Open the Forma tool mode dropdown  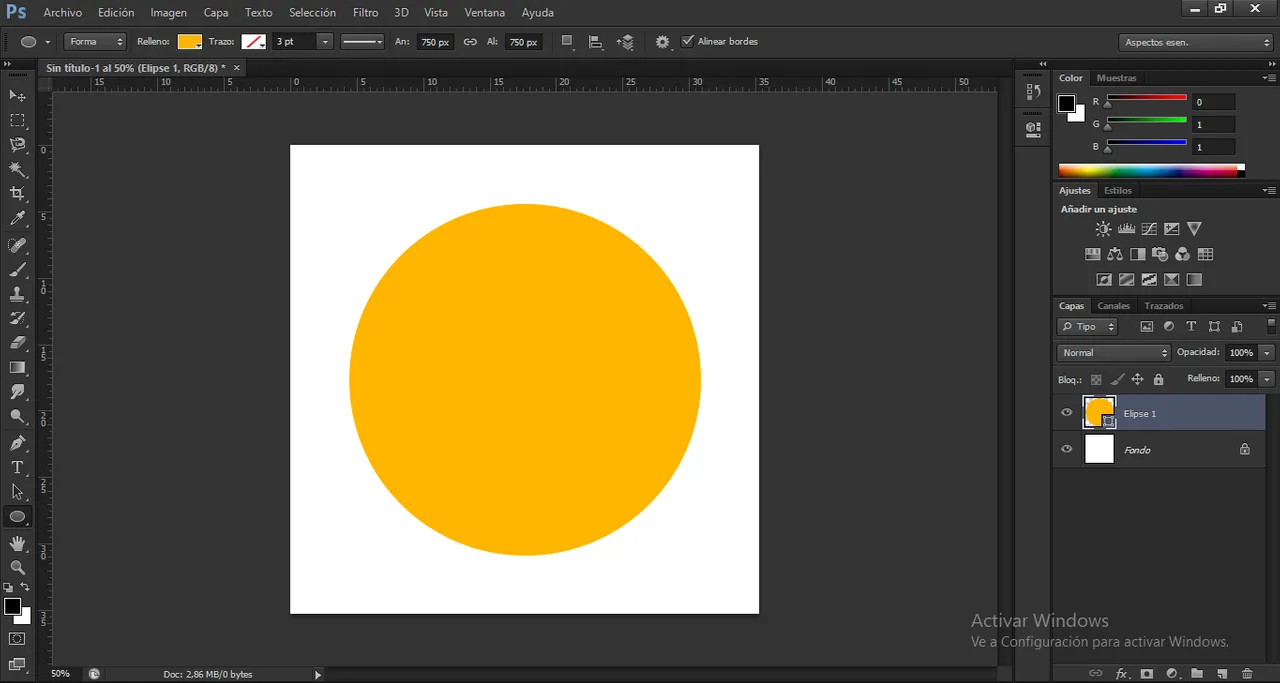coord(95,42)
